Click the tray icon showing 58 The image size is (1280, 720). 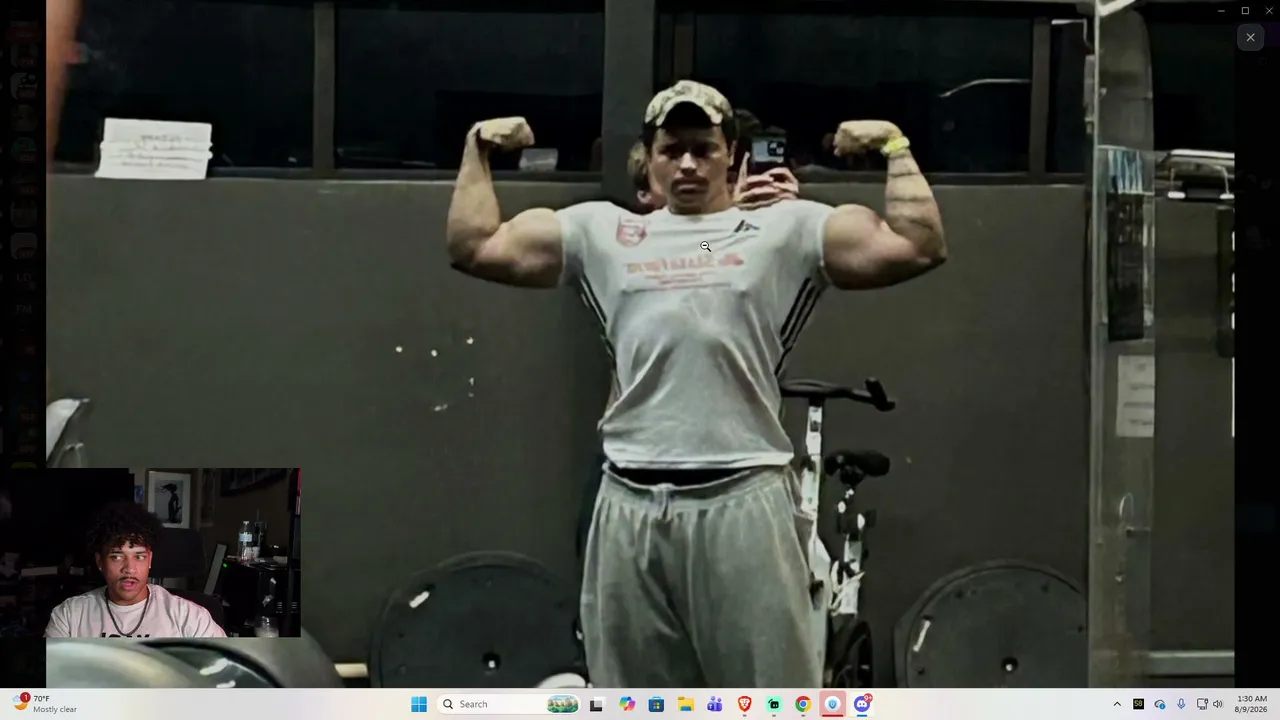click(1138, 704)
